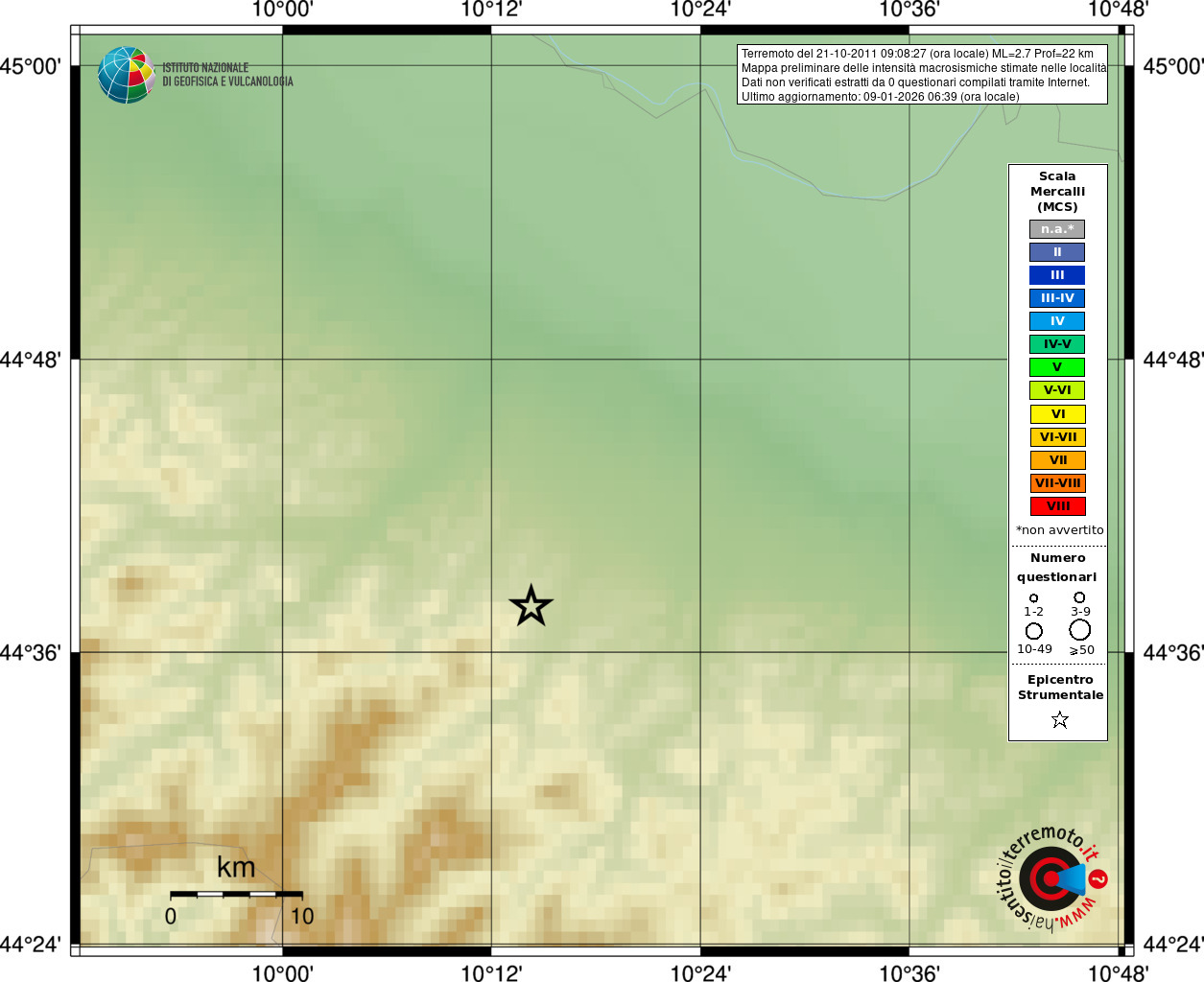This screenshot has width=1204, height=982.
Task: Click the gray n.a.* legend swatch
Action: pyautogui.click(x=1057, y=229)
